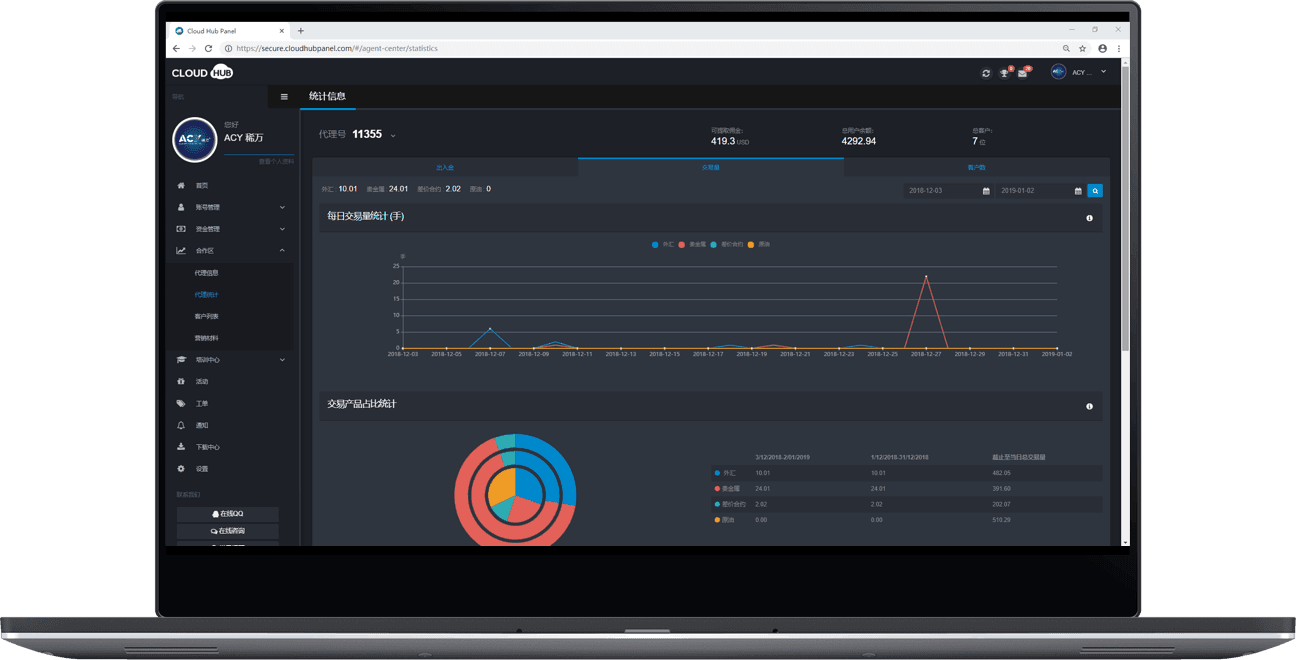Switch to the 出入金 tab
Screen dimensions: 1296x660
pyautogui.click(x=445, y=168)
